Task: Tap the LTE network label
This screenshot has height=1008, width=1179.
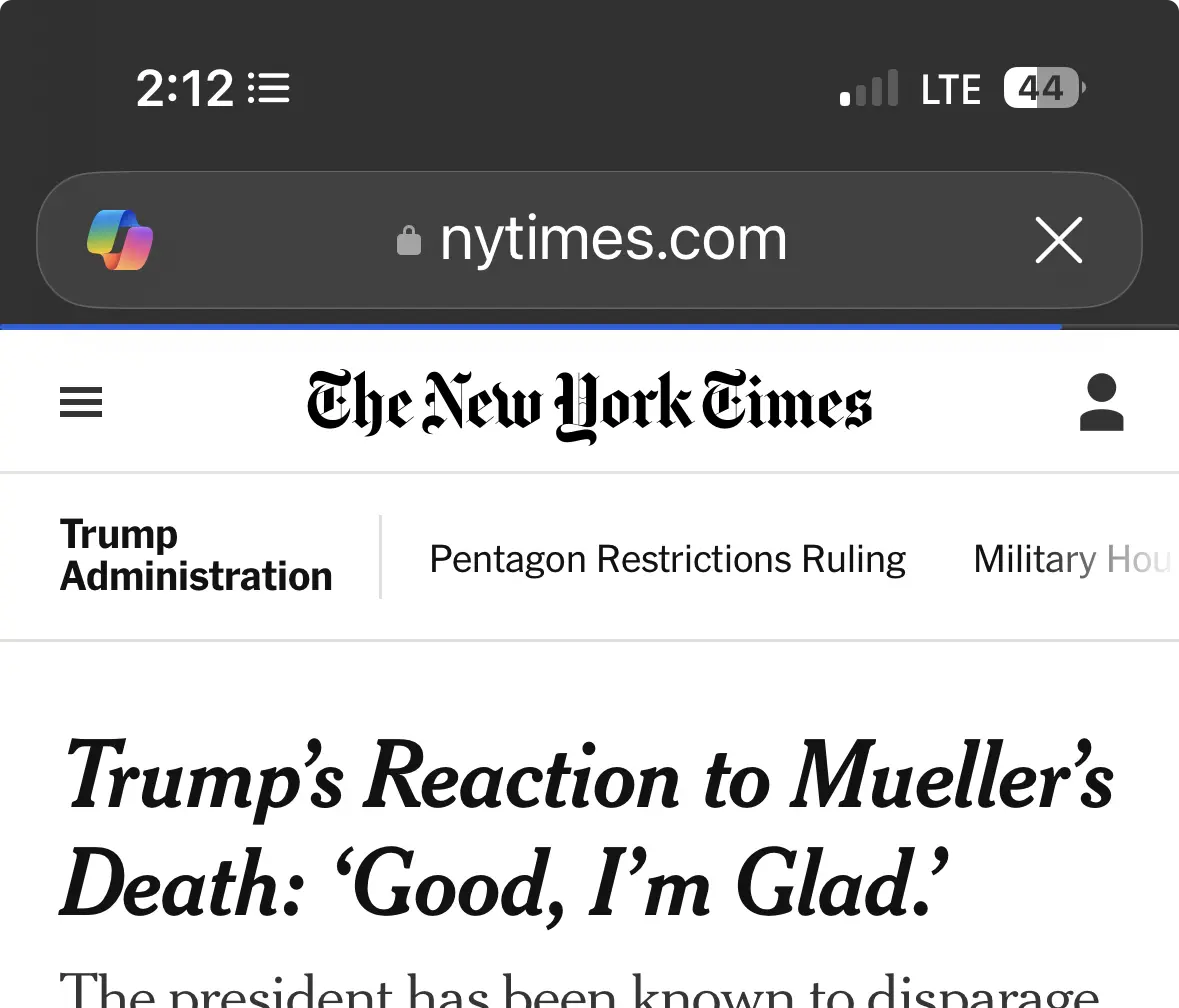Action: (950, 90)
